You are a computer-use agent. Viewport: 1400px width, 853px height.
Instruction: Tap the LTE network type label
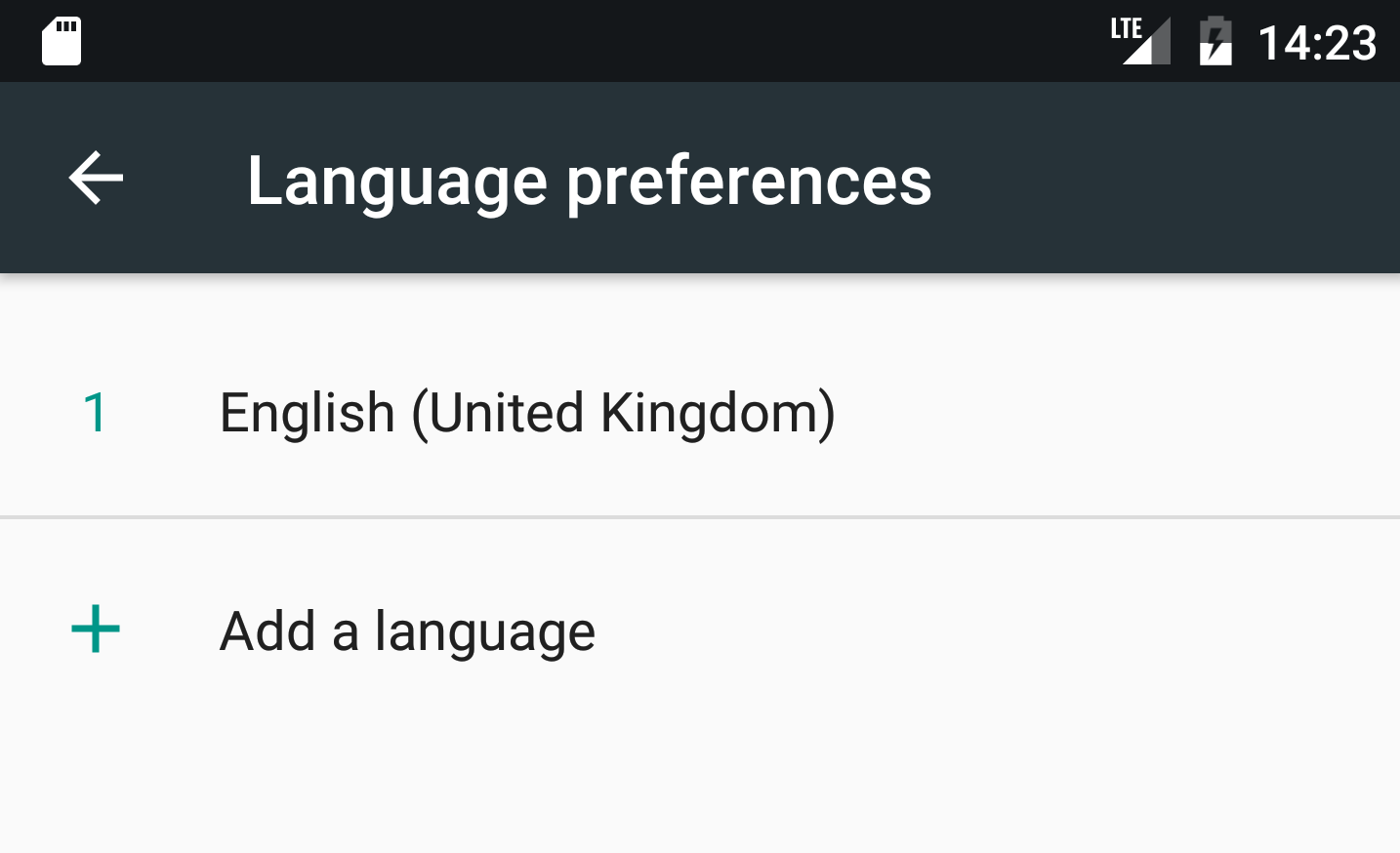click(x=1126, y=27)
